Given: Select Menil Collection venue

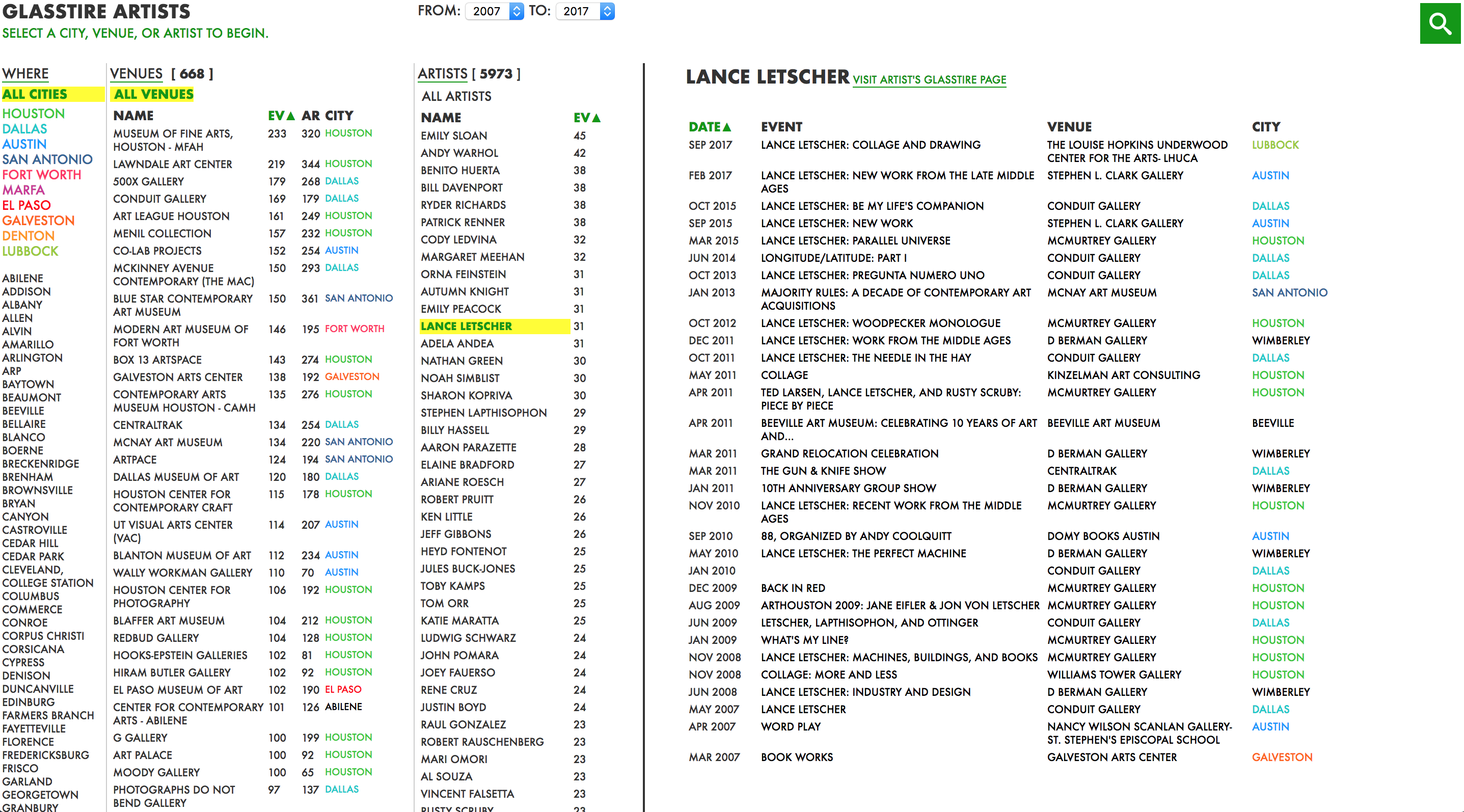Looking at the screenshot, I should click(x=162, y=234).
